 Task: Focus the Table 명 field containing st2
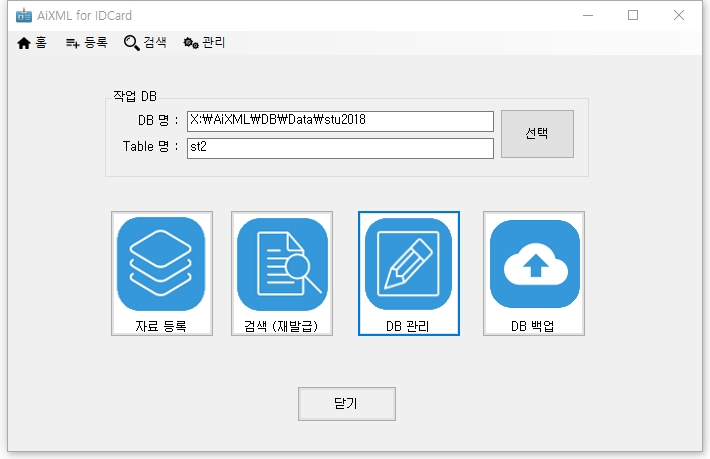[x=340, y=148]
